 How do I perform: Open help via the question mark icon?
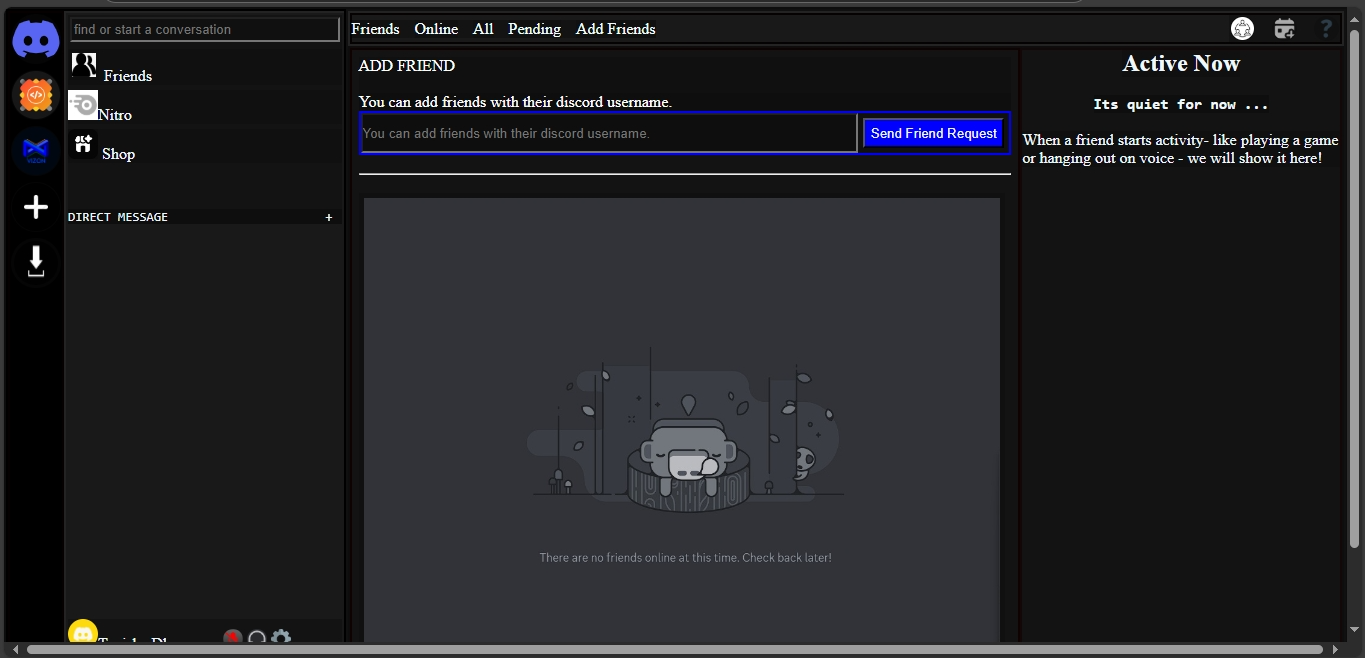pyautogui.click(x=1327, y=29)
